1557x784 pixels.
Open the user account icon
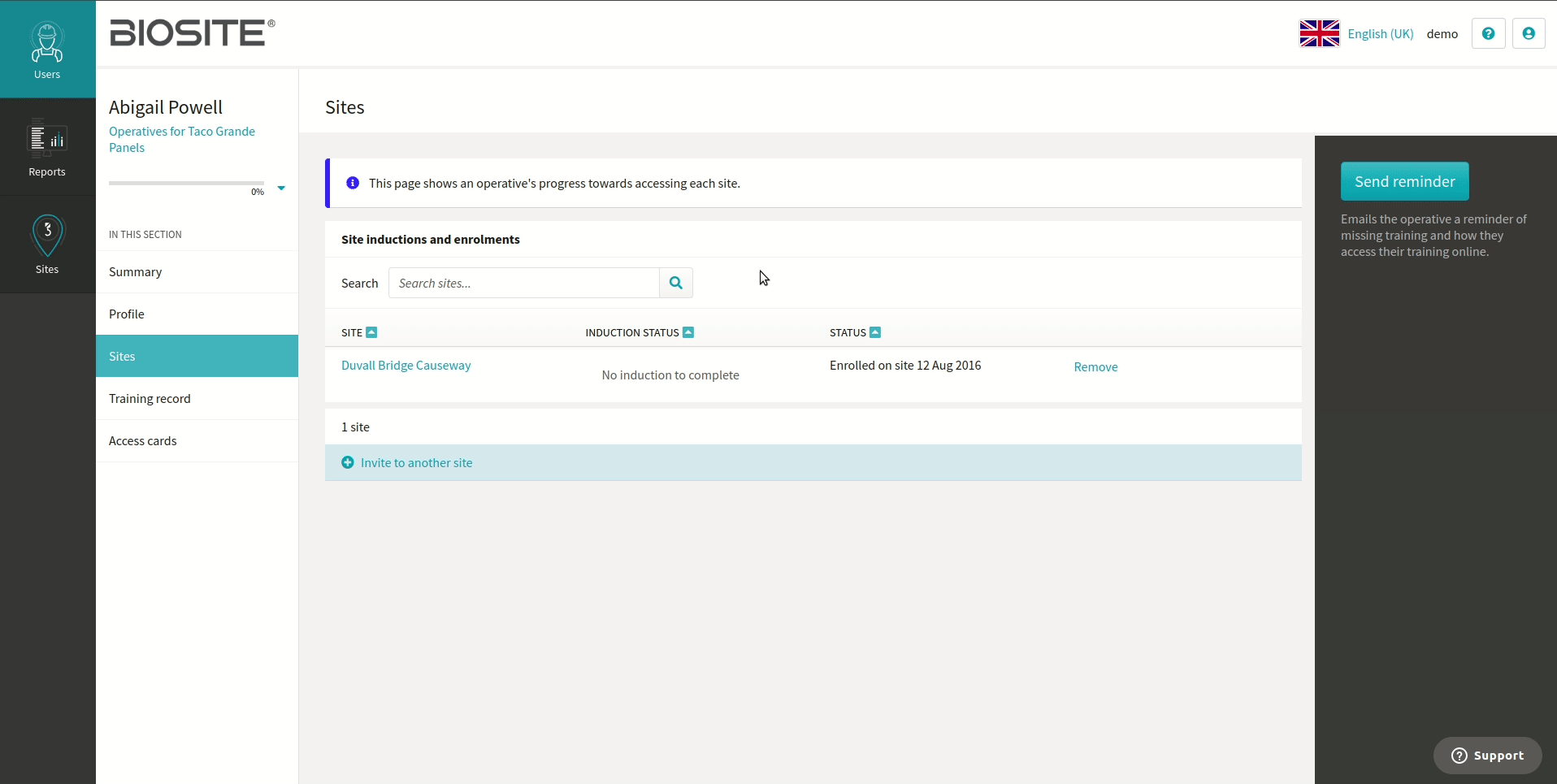1528,34
